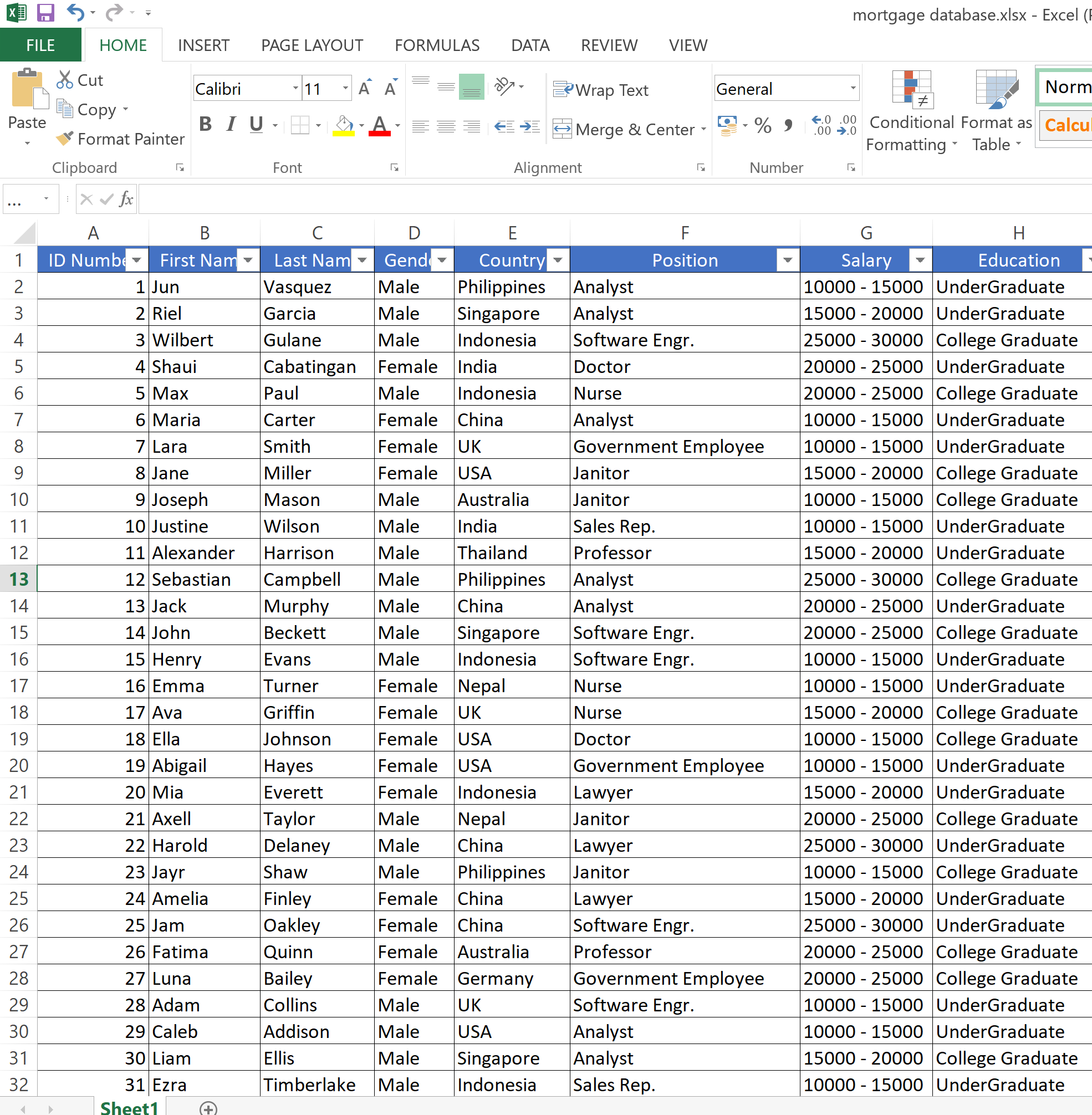This screenshot has height=1115, width=1092.
Task: Click the Increase Font Size icon
Action: pos(365,88)
